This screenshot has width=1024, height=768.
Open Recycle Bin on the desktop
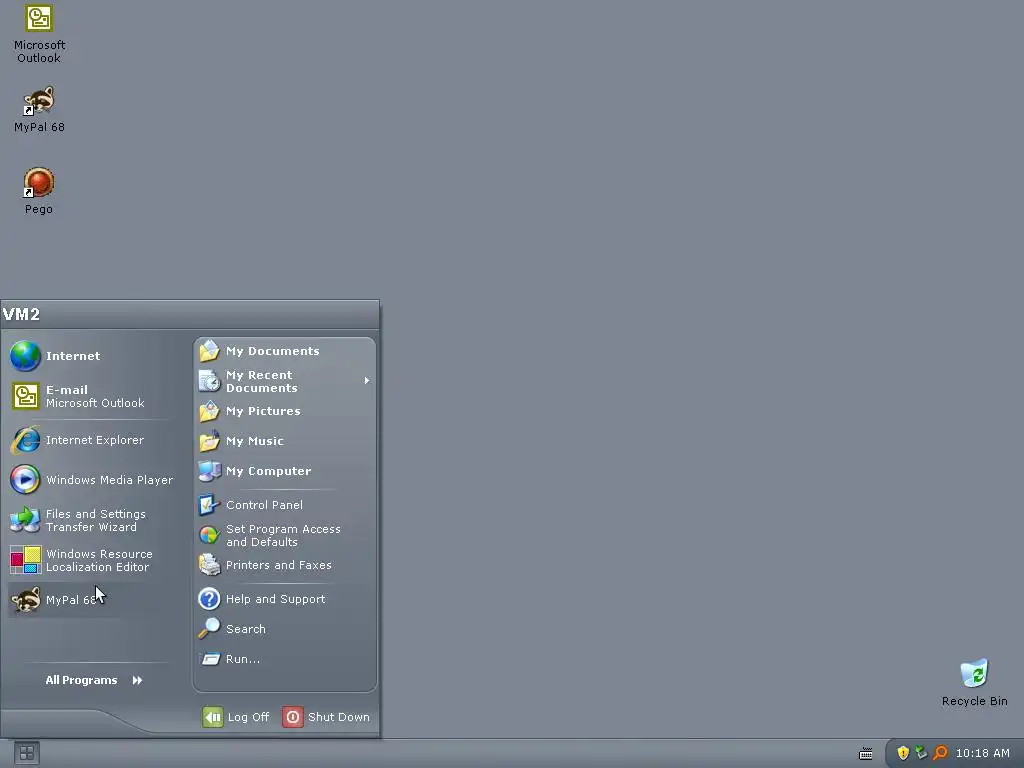click(974, 683)
